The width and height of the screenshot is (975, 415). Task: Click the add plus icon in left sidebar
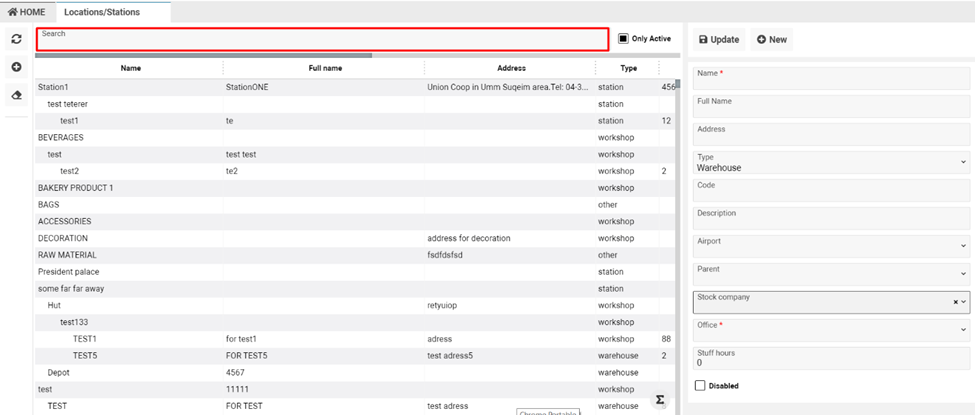point(16,67)
